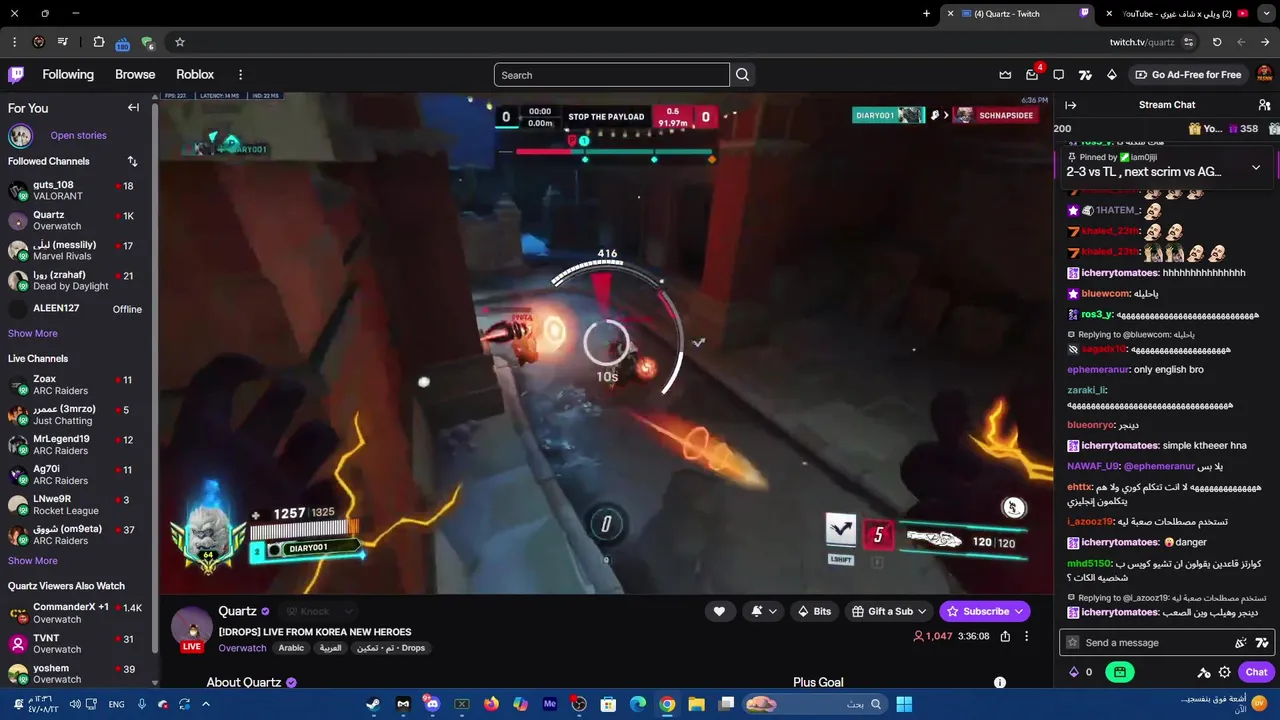1280x720 pixels.
Task: Share the stream icon
Action: tap(1005, 636)
